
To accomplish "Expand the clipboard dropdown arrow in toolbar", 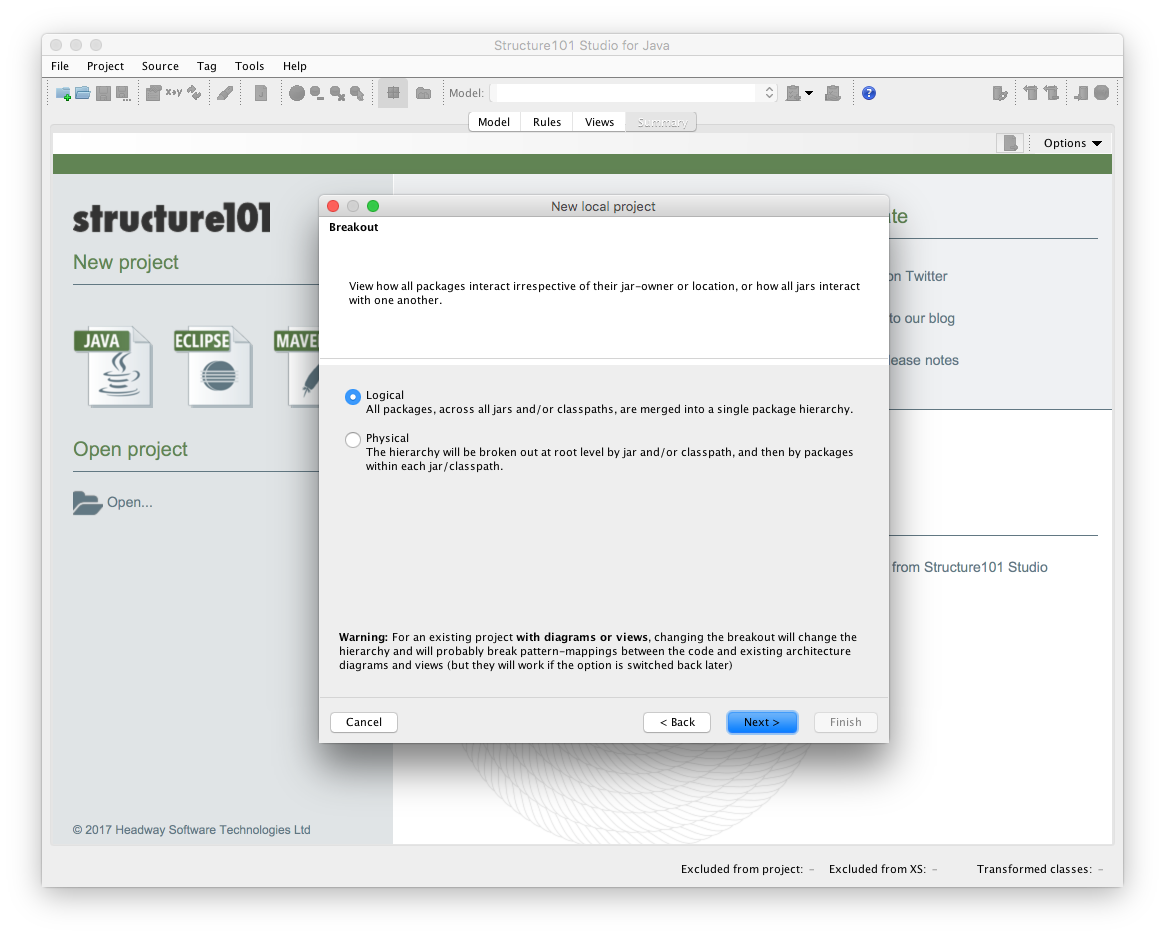I will tap(809, 93).
